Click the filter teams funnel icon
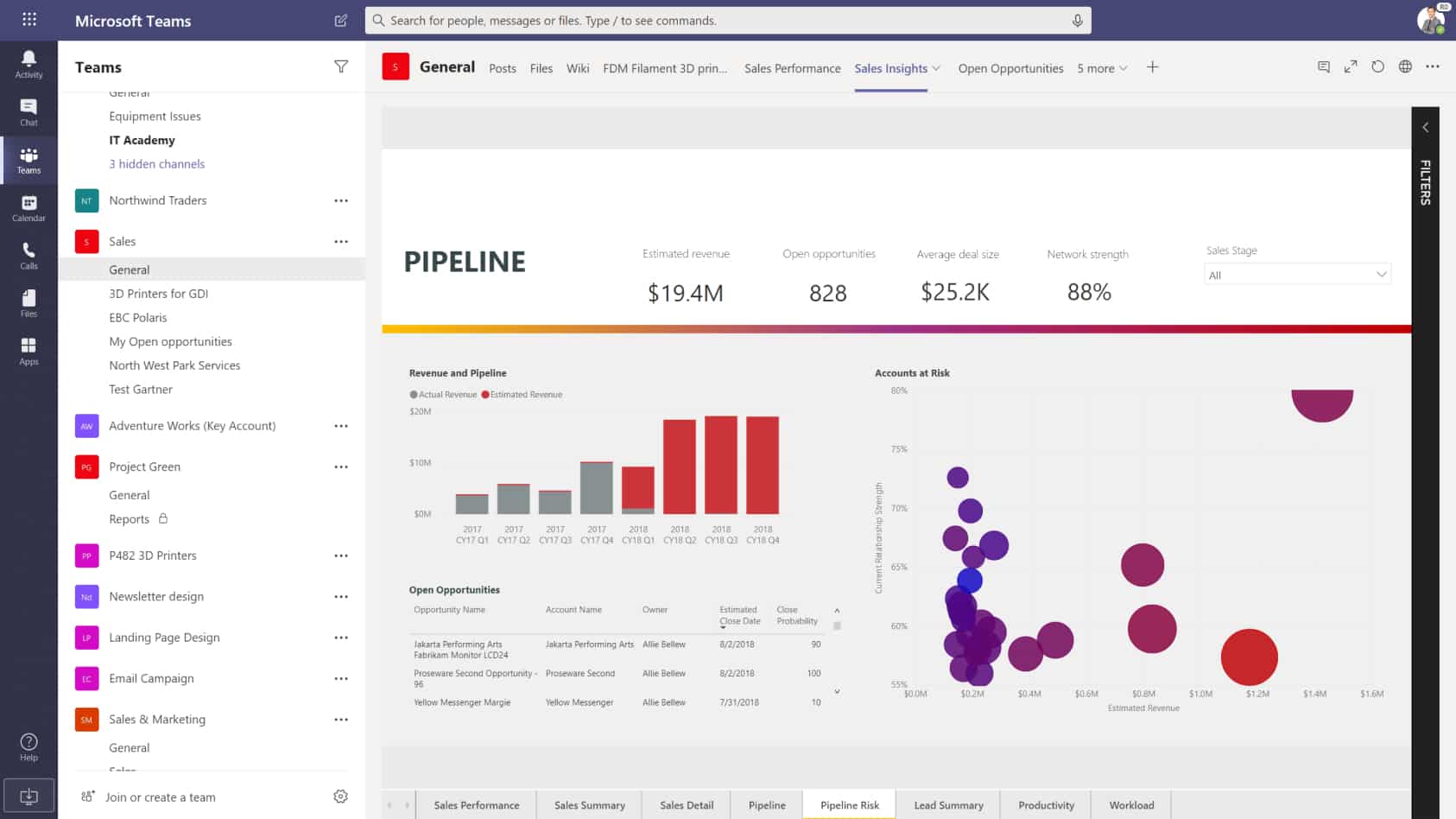This screenshot has width=1456, height=819. 341,67
